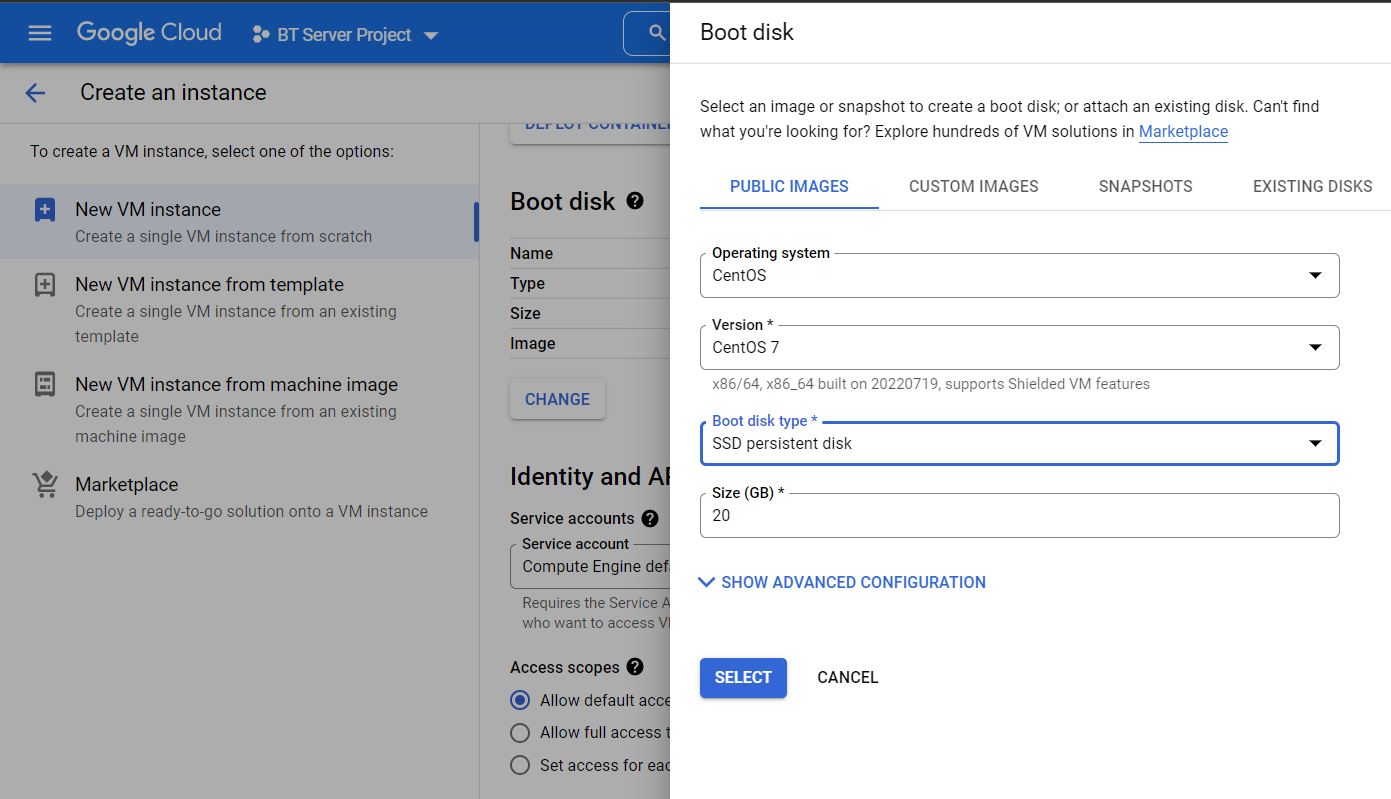This screenshot has width=1391, height=799.
Task: Open the BT Server Project selector dropdown
Action: click(x=345, y=35)
